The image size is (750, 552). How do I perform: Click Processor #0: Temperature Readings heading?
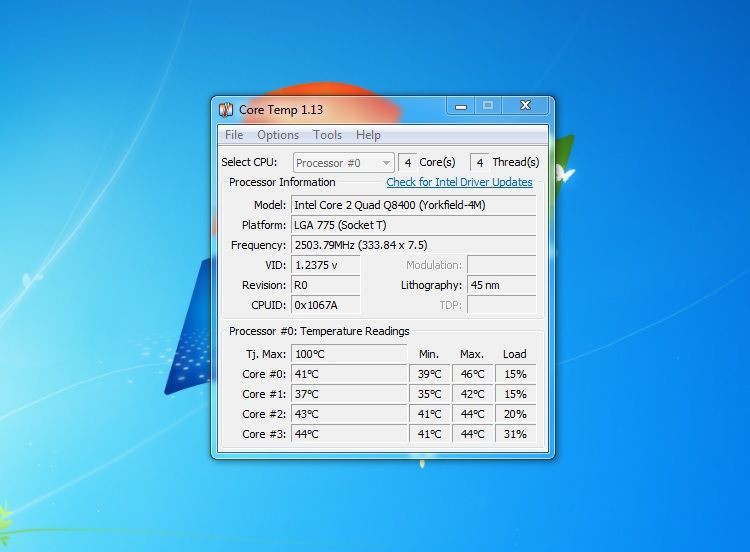(x=319, y=331)
